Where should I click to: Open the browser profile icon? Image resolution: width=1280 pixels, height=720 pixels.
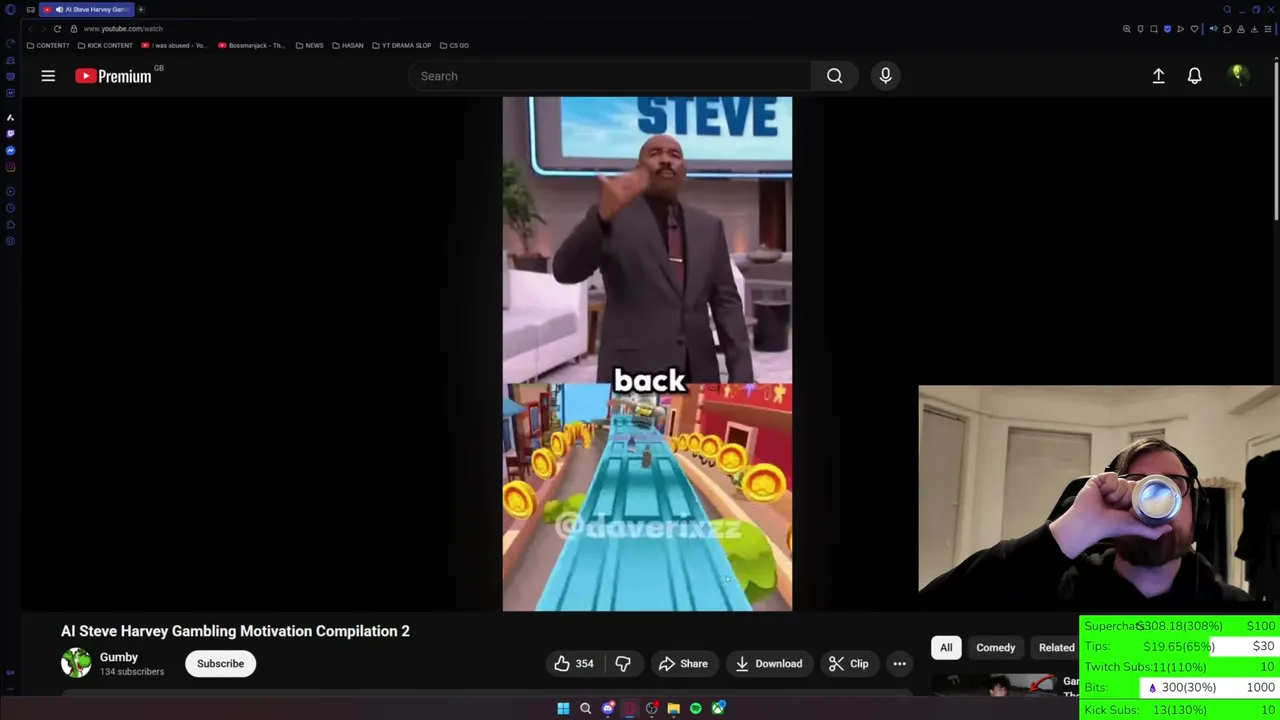(x=1241, y=29)
